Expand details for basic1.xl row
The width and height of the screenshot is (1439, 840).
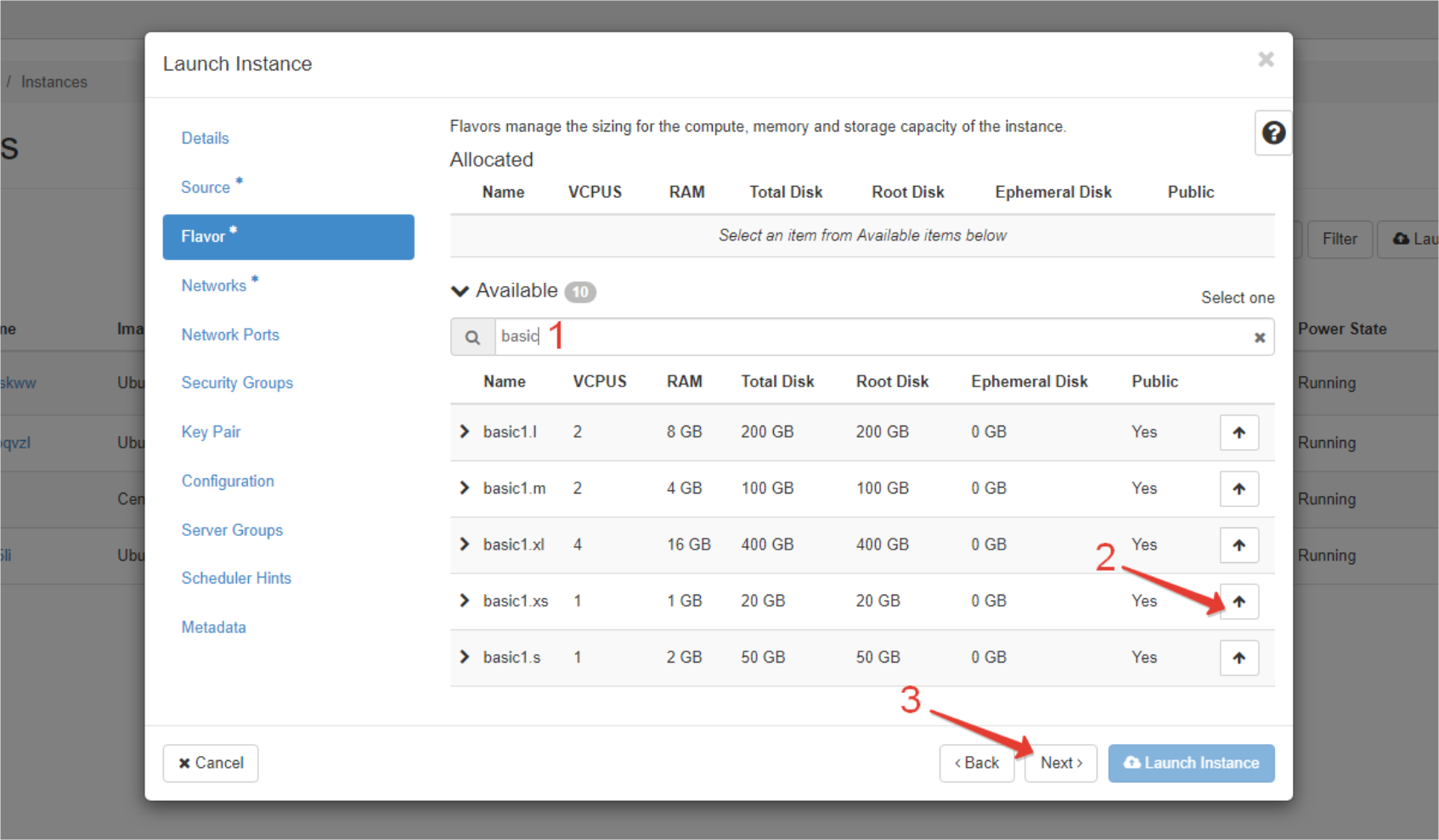coord(464,544)
